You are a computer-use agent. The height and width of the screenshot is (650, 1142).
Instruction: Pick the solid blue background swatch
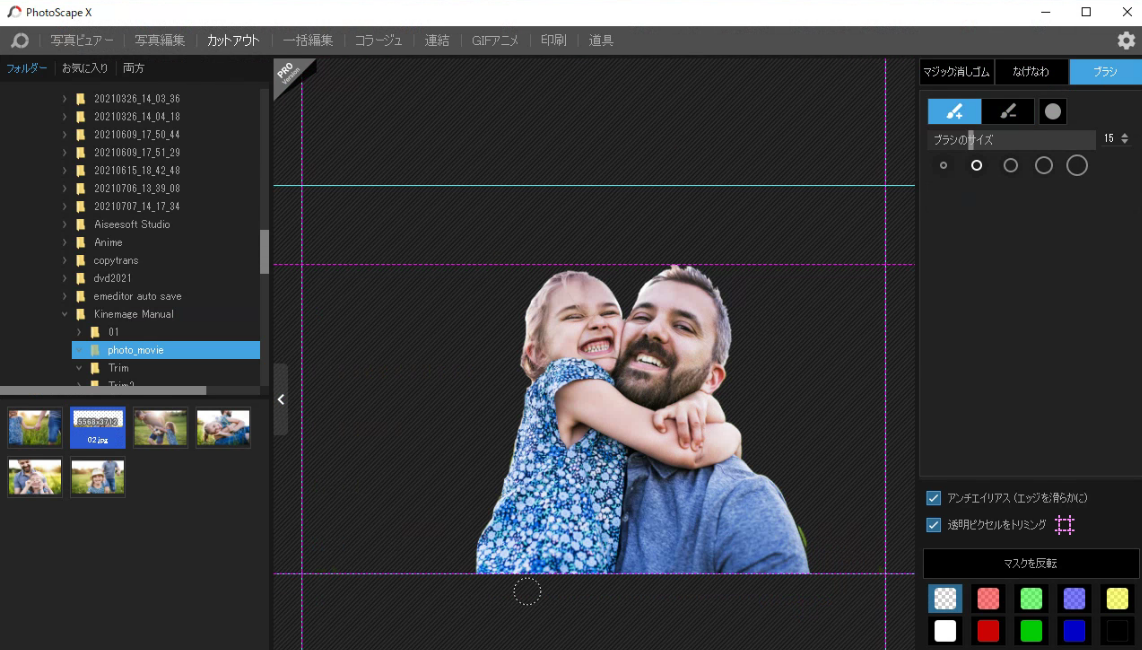point(1074,630)
